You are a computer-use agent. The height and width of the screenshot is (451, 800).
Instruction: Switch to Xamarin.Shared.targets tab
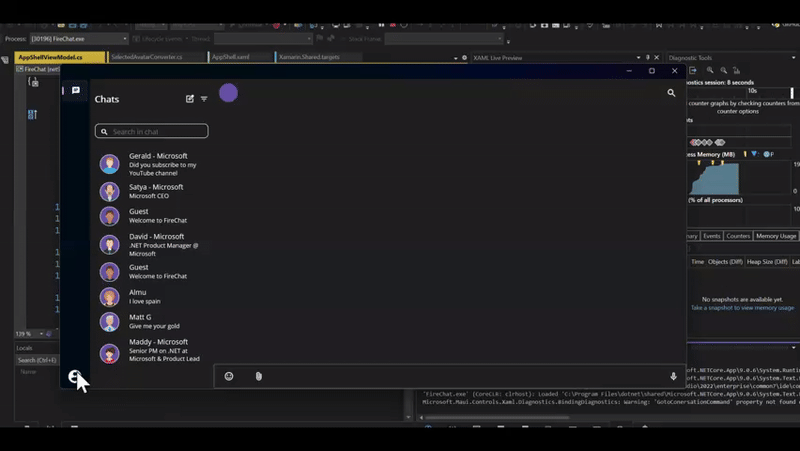click(309, 57)
